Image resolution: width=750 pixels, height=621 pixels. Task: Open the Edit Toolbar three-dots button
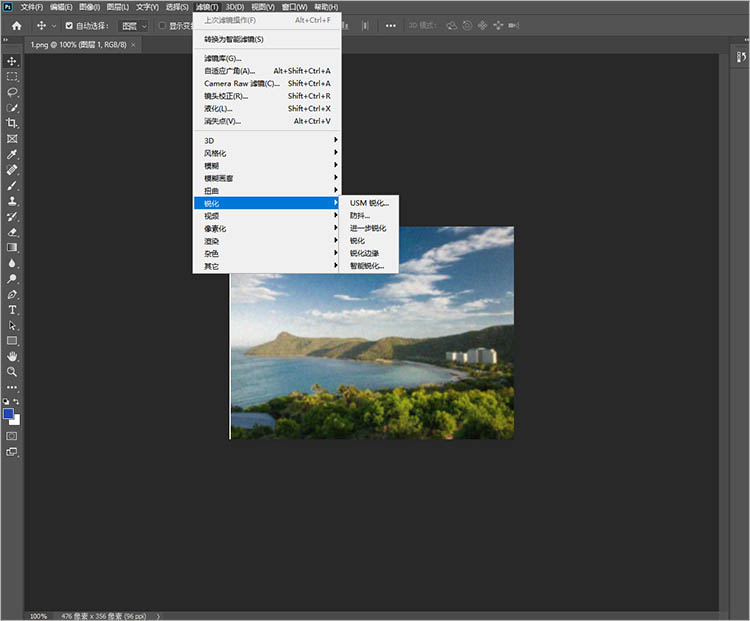12,387
